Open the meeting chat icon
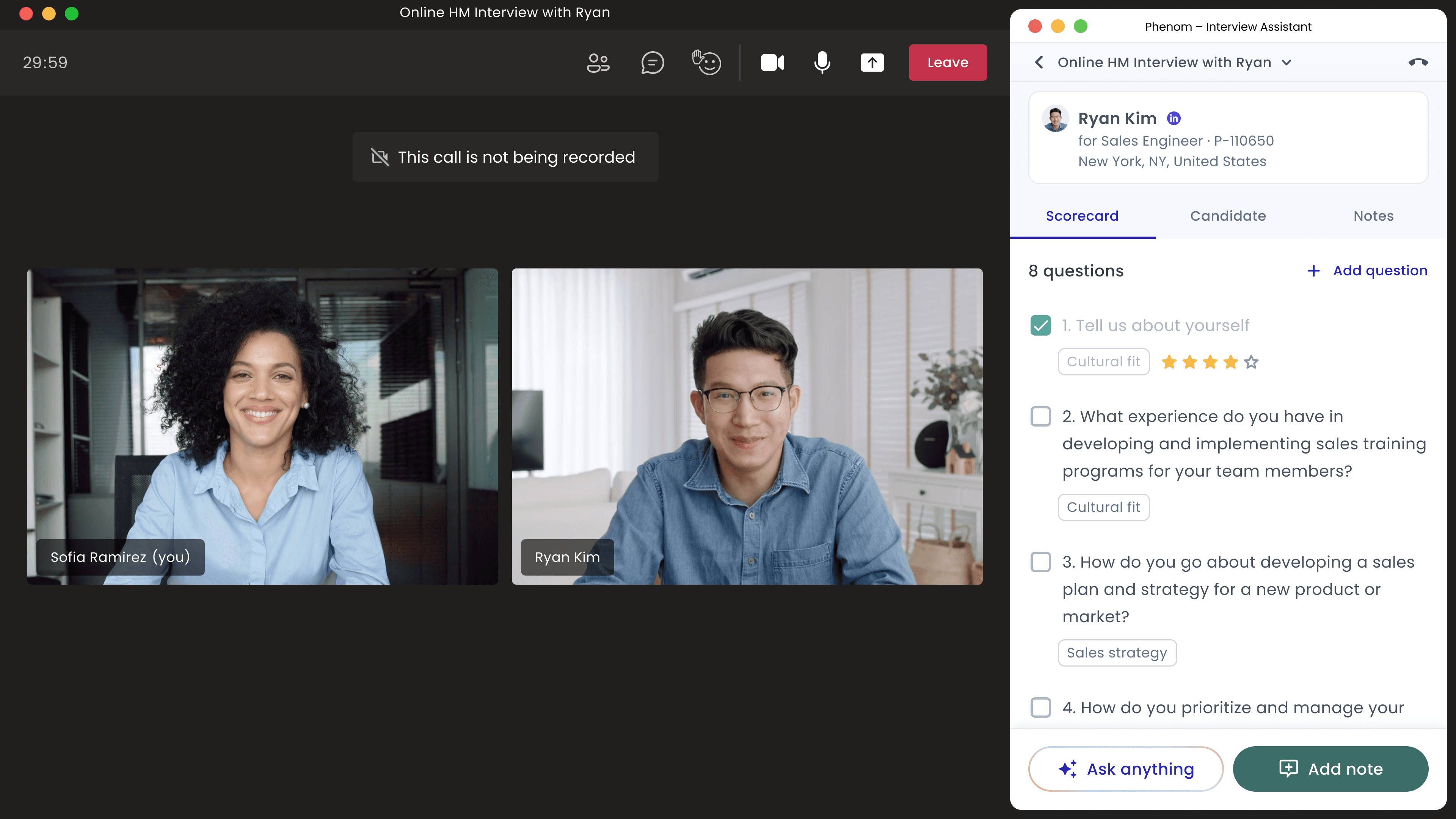Image resolution: width=1456 pixels, height=819 pixels. [652, 63]
